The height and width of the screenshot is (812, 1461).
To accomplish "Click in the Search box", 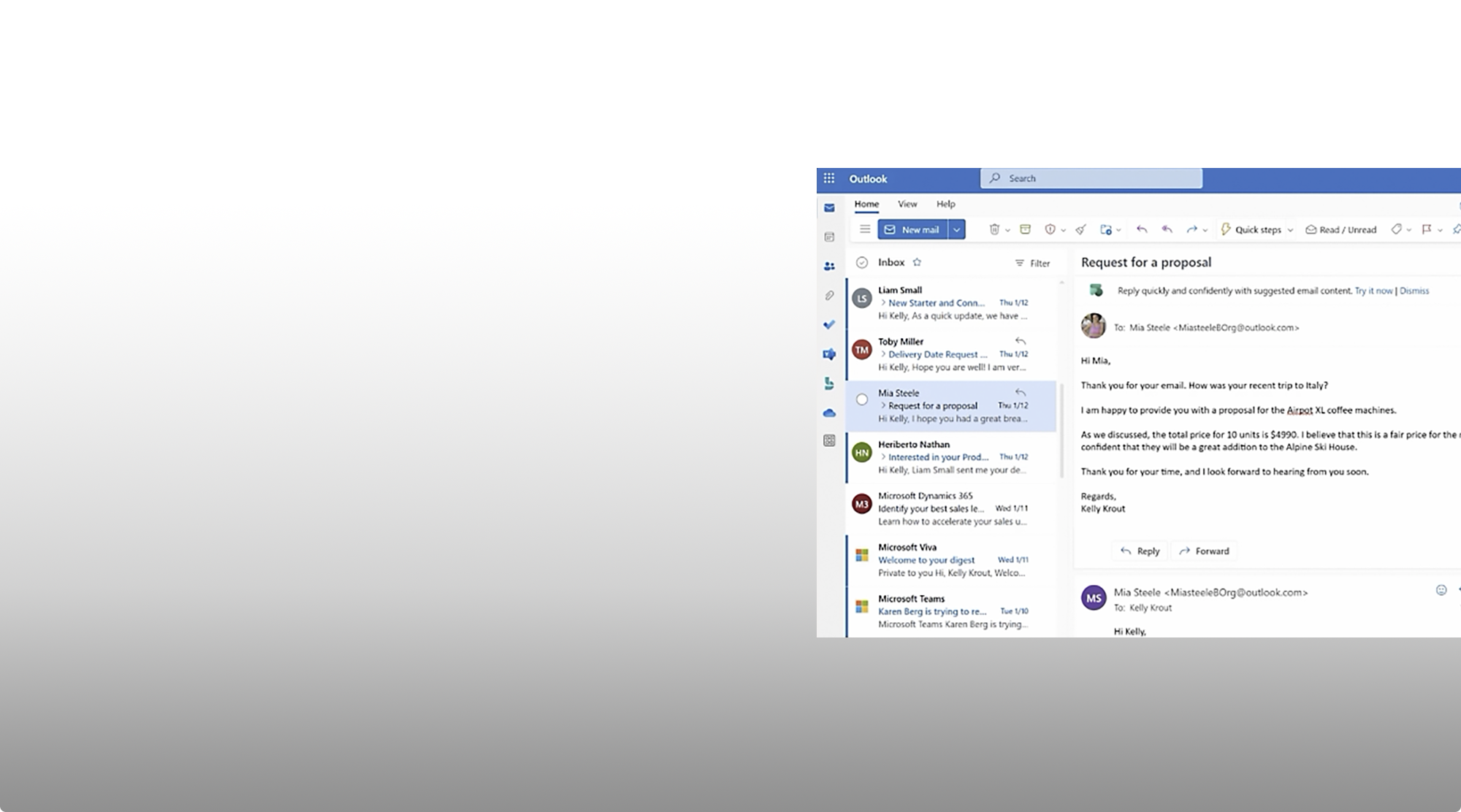I will (x=1091, y=178).
